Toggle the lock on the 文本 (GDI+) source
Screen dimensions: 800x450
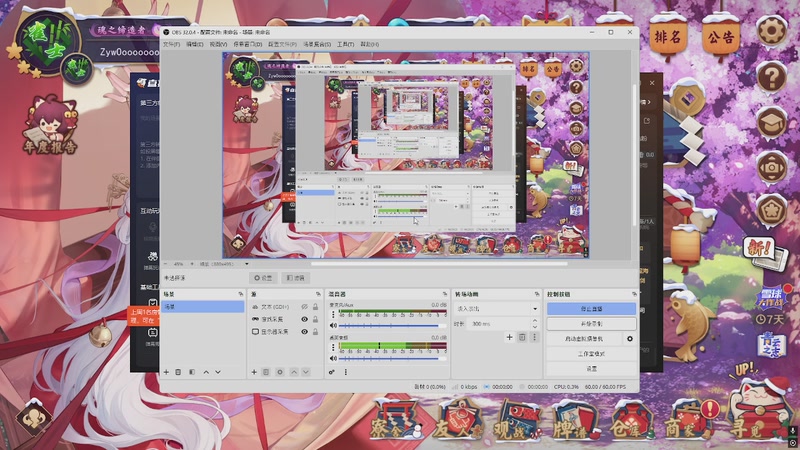coord(315,307)
